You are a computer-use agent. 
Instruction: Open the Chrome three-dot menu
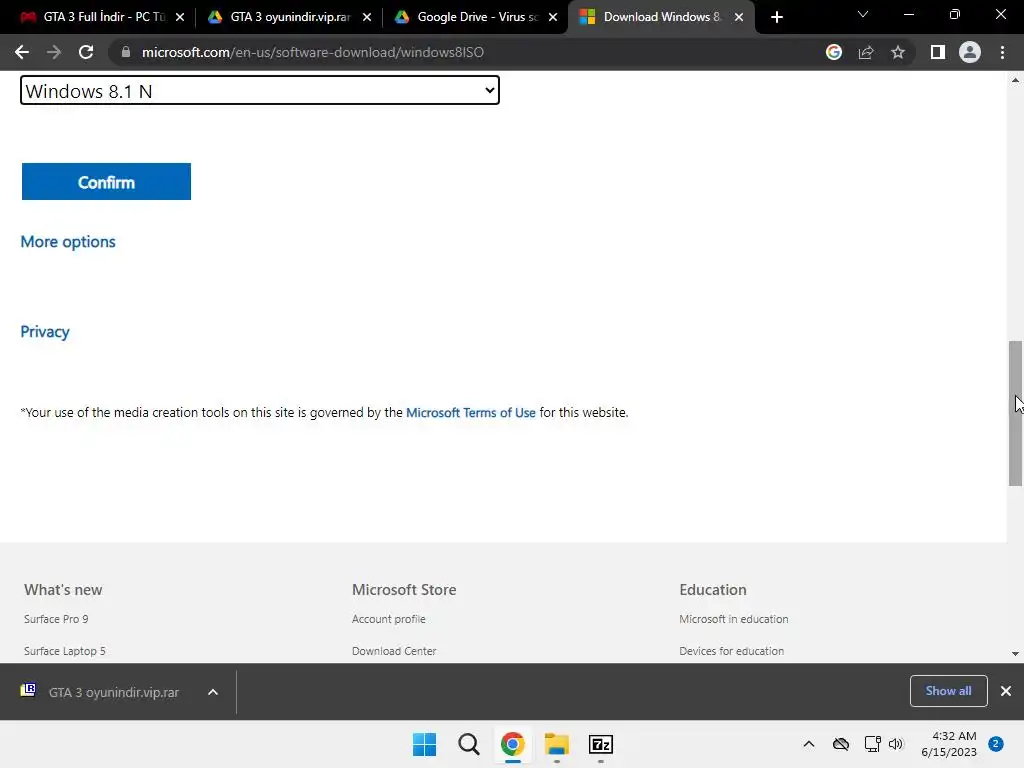coord(1002,52)
